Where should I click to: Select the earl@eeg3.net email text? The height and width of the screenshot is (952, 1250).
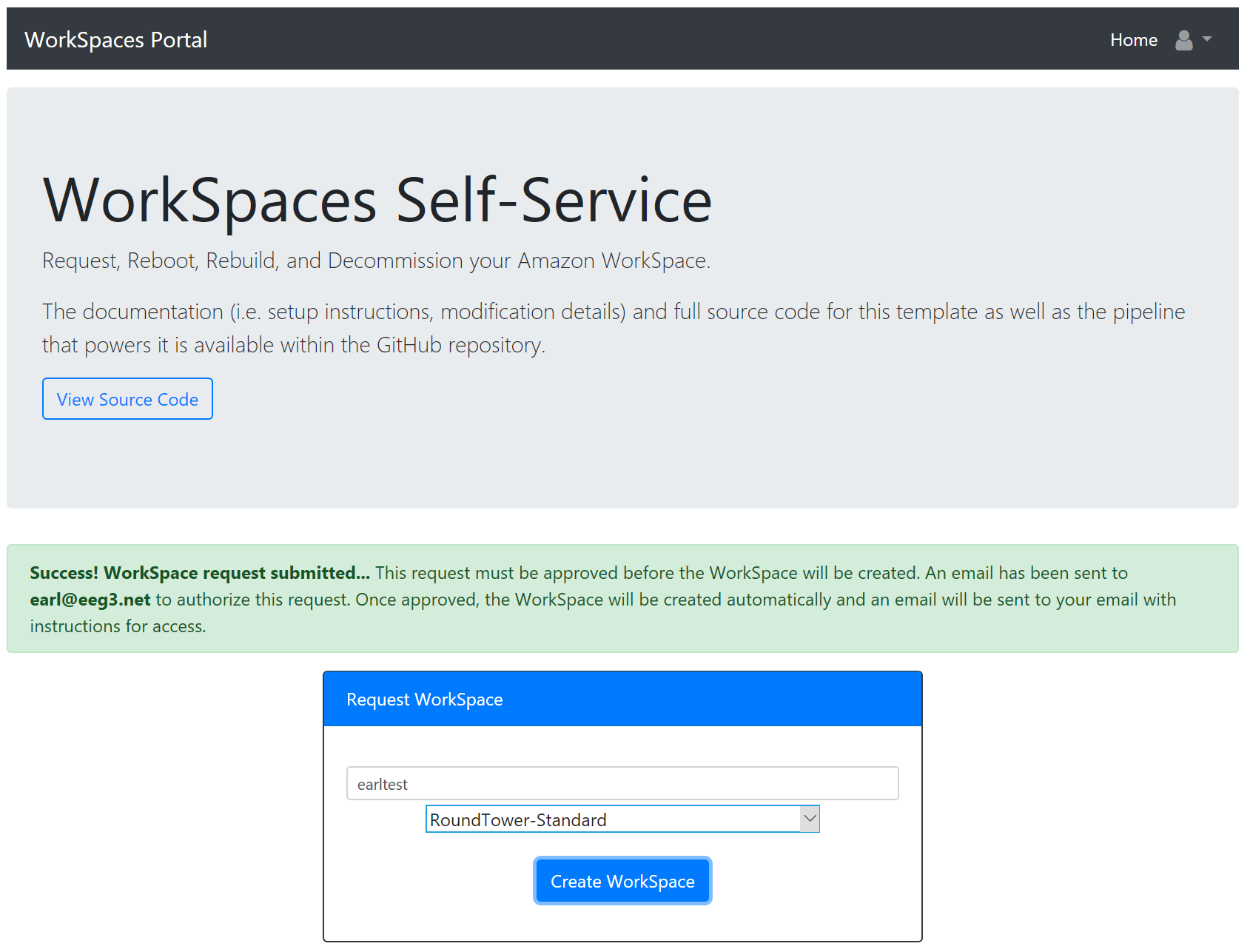(90, 600)
